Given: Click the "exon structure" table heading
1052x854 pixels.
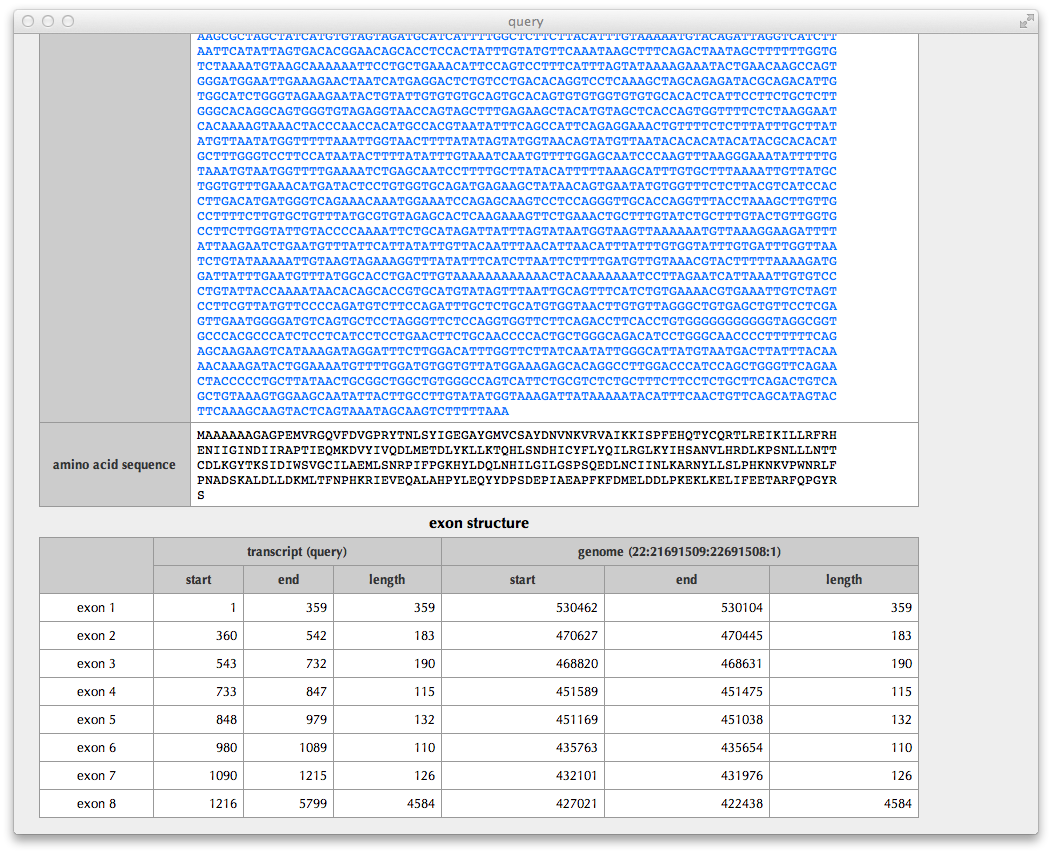Looking at the screenshot, I should 479,523.
